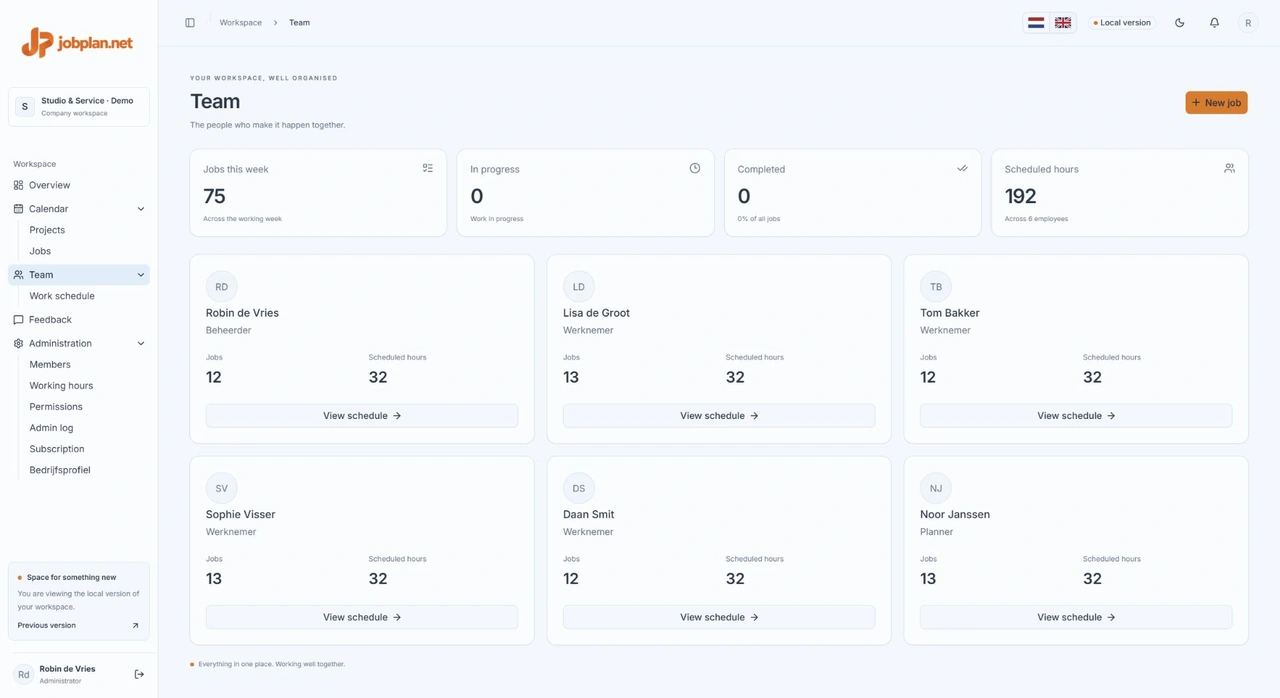The width and height of the screenshot is (1280, 698).
Task: Open Studio & Service Demo workspace switcher
Action: point(79,107)
